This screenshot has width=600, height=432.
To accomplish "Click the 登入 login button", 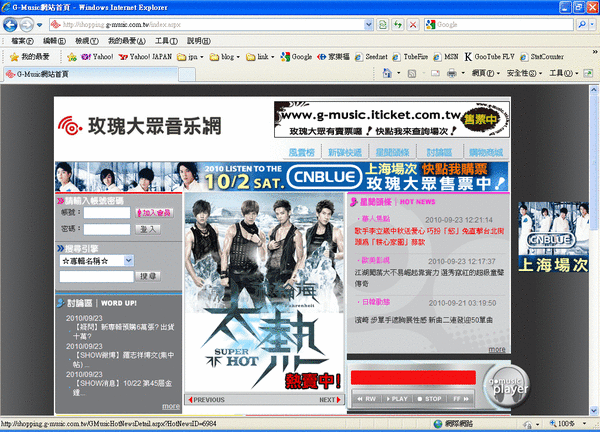I will [148, 229].
